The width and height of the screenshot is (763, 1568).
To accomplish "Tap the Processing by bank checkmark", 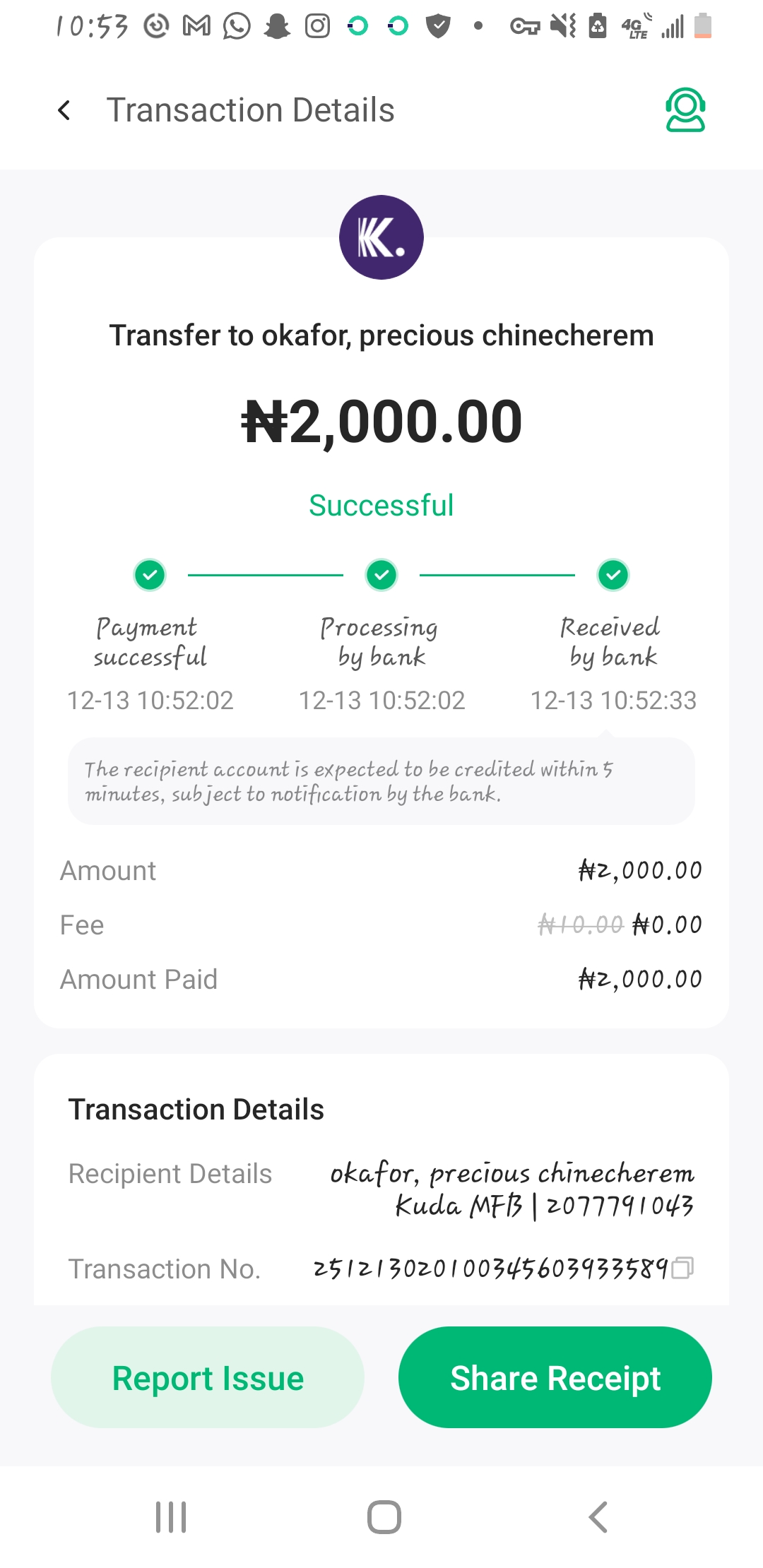I will pos(381,575).
